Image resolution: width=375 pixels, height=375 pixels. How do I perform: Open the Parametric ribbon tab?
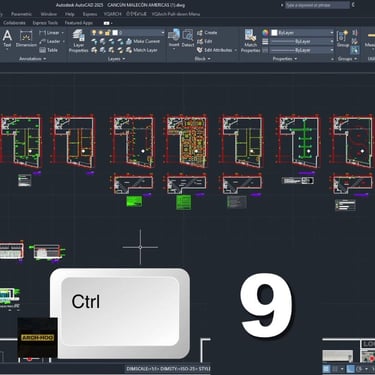point(22,14)
